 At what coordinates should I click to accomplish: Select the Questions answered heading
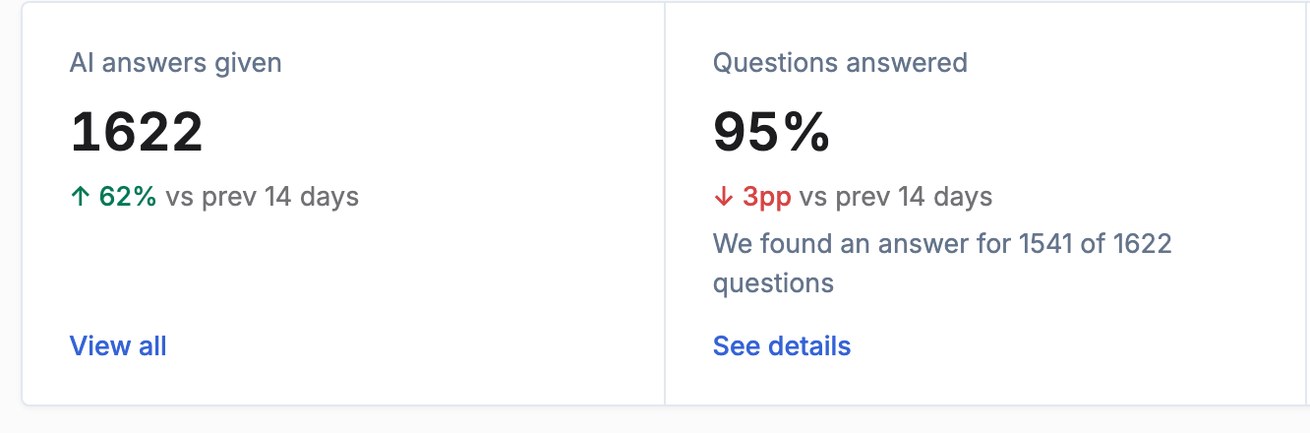tap(840, 63)
